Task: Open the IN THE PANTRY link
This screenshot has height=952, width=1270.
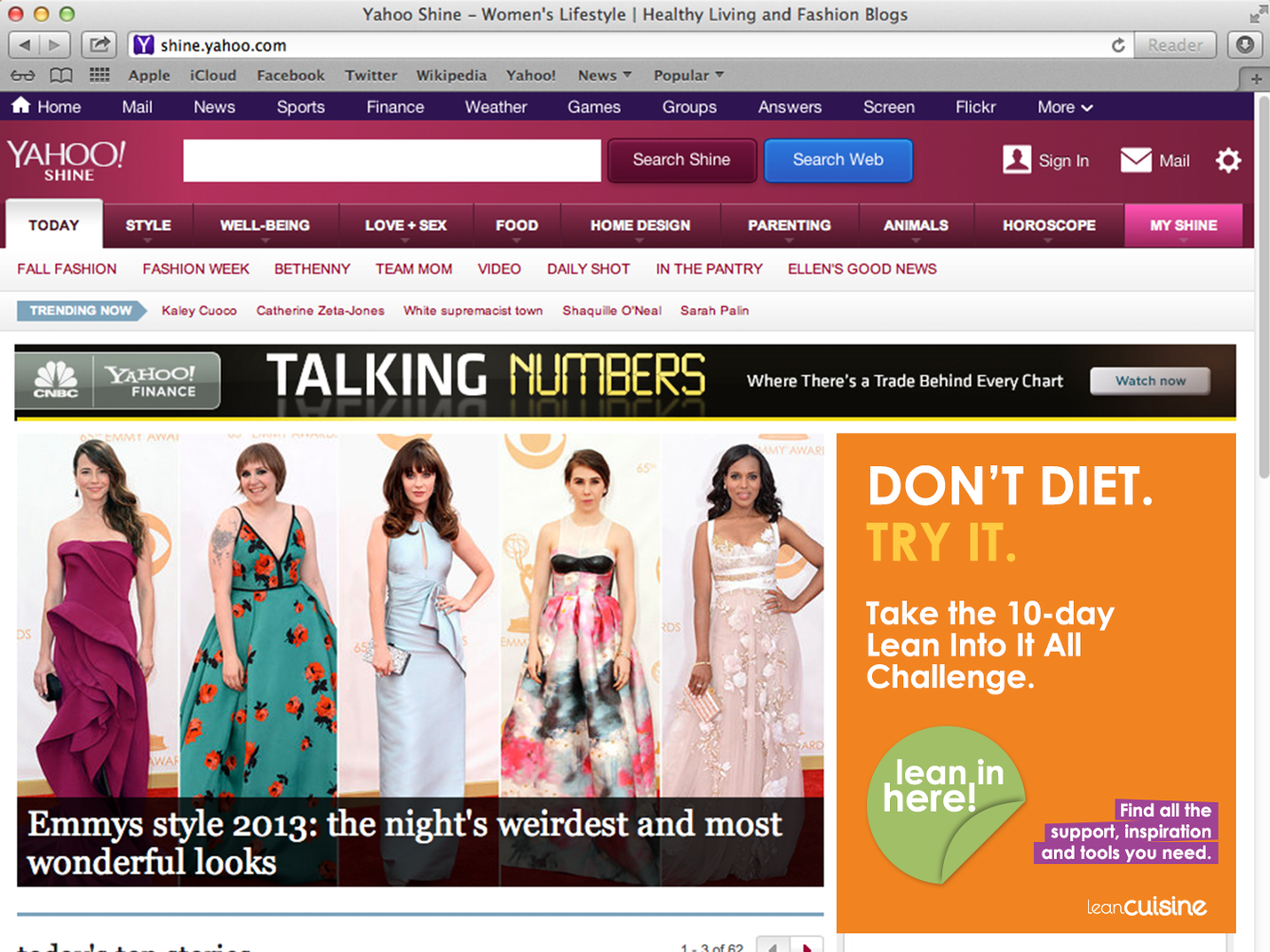Action: pyautogui.click(x=709, y=269)
